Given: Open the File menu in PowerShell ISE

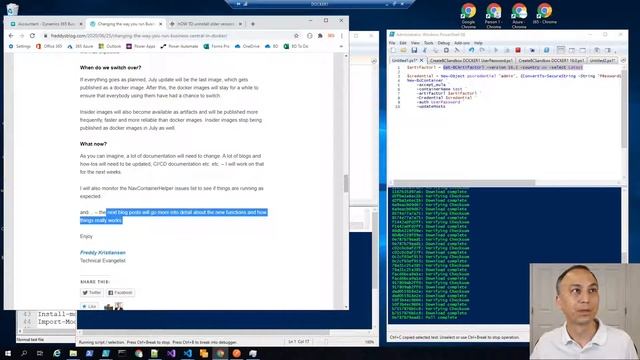Looking at the screenshot, I should tap(392, 43).
